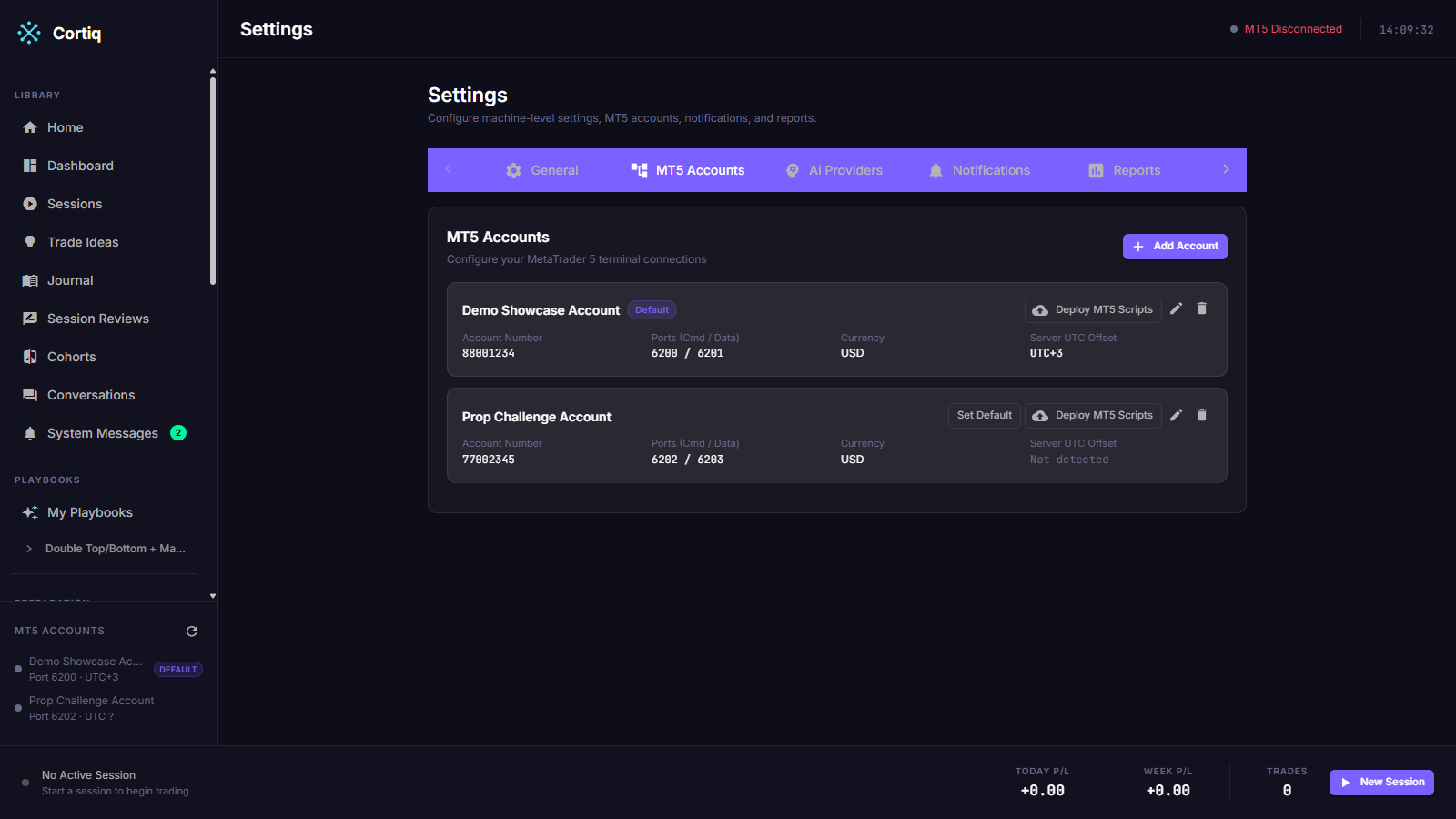Screen dimensions: 1456x819
Task: Click the DEFAULT badge in sidebar
Action: click(x=178, y=670)
